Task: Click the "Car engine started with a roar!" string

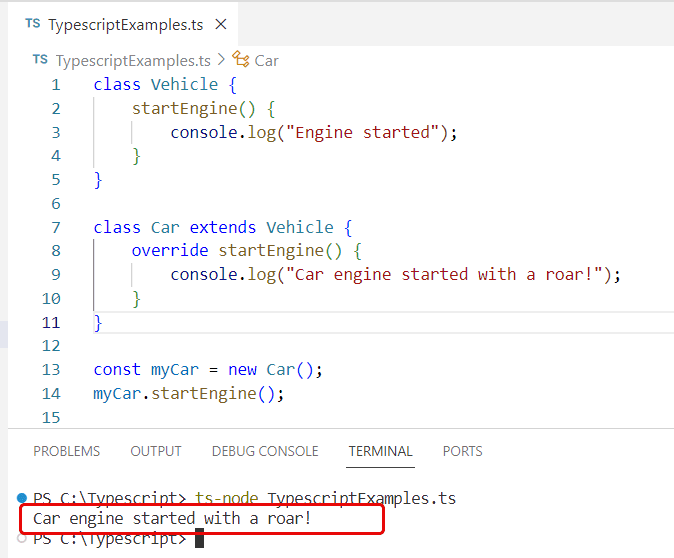Action: click(x=444, y=274)
